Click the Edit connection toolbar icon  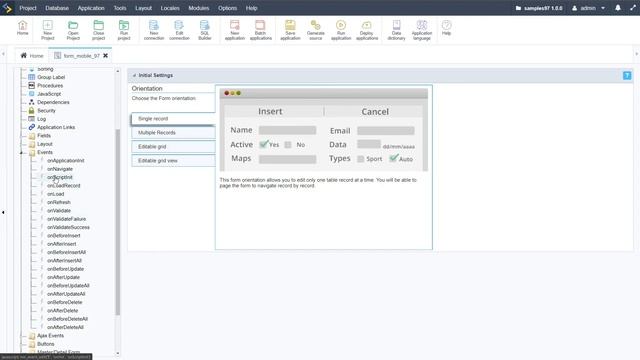179,30
